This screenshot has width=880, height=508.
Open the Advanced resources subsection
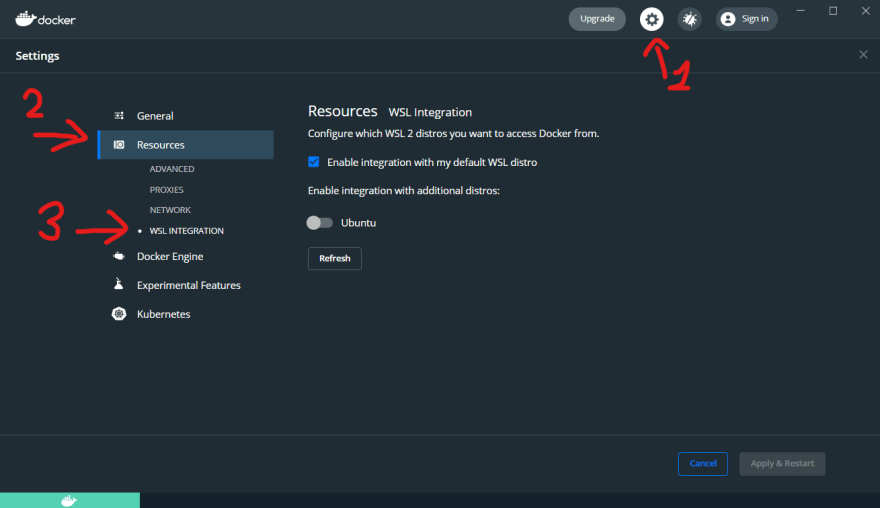172,169
